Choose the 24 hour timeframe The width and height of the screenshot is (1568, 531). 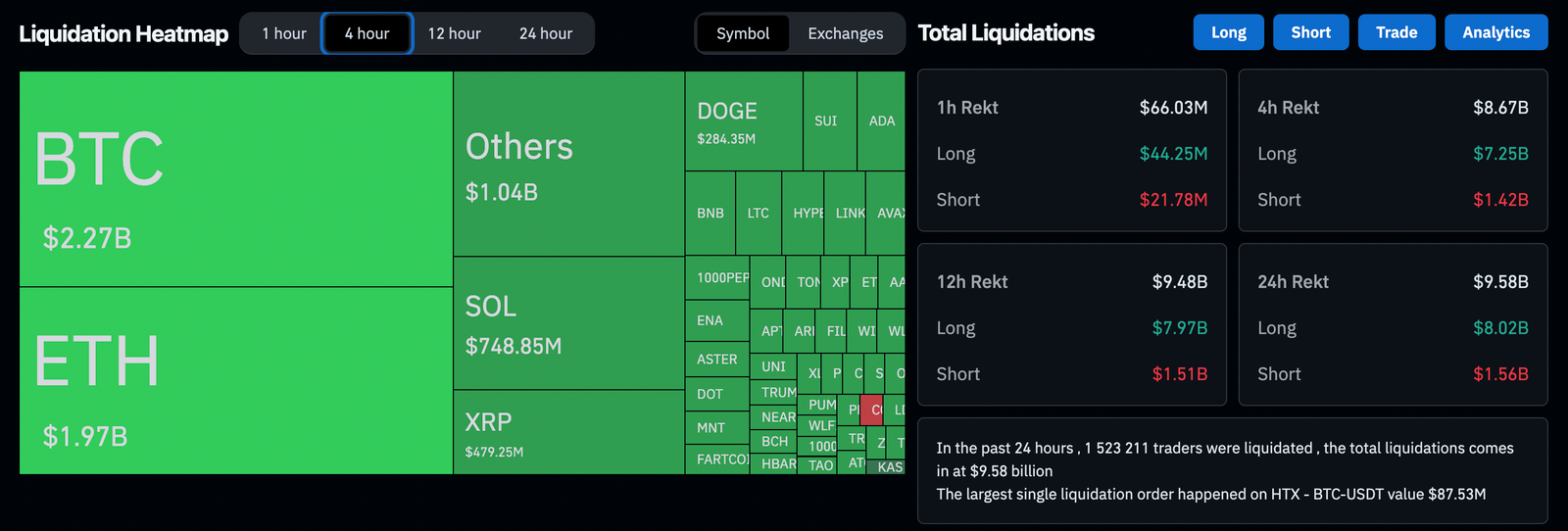(546, 33)
